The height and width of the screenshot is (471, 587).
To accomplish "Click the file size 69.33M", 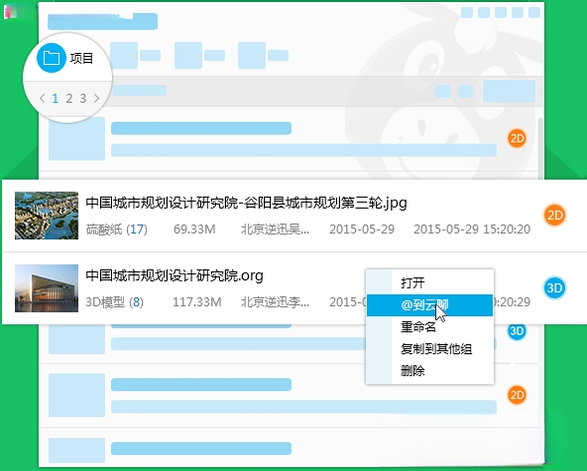I will (x=194, y=229).
